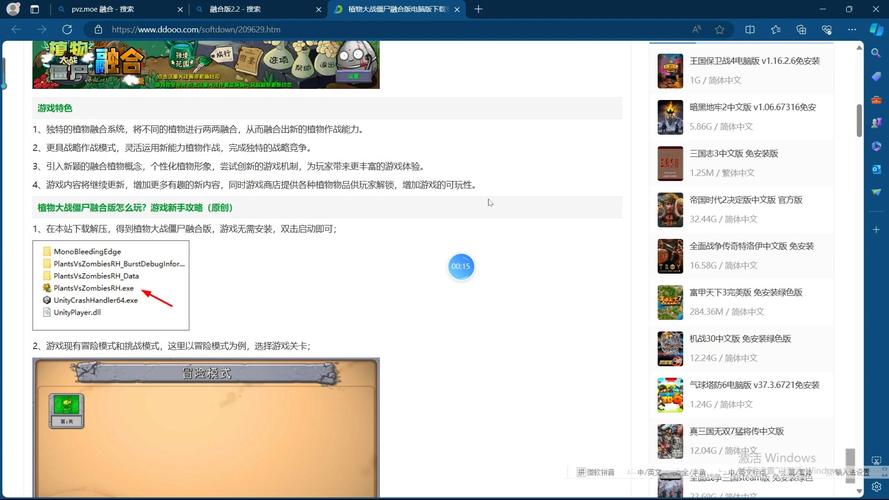The width and height of the screenshot is (889, 500).
Task: Open 全面战争传奇特洛伊中文版 免安装 link
Action: coord(752,246)
